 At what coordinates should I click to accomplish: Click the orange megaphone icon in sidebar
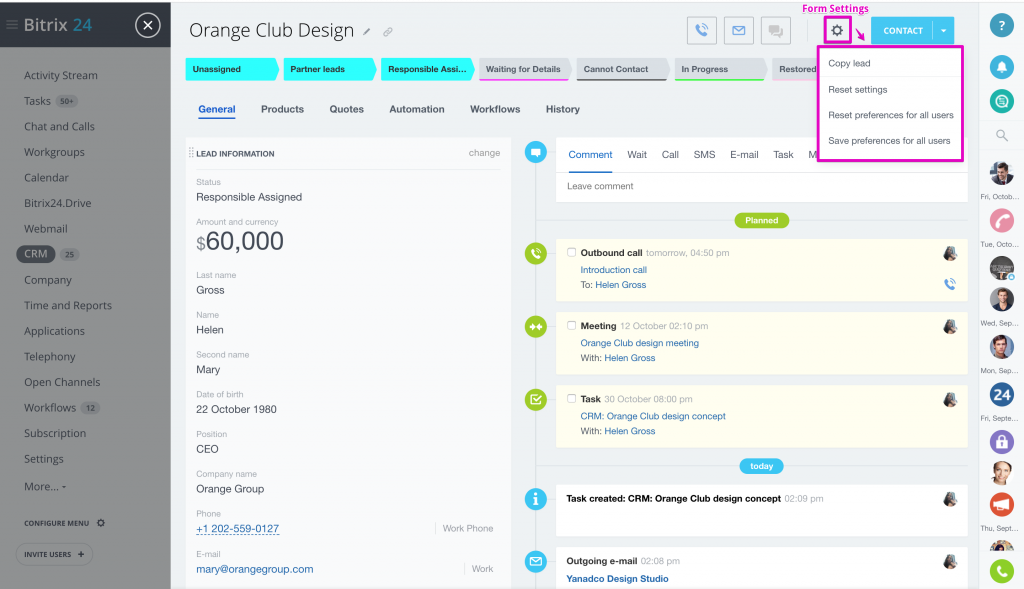1001,504
